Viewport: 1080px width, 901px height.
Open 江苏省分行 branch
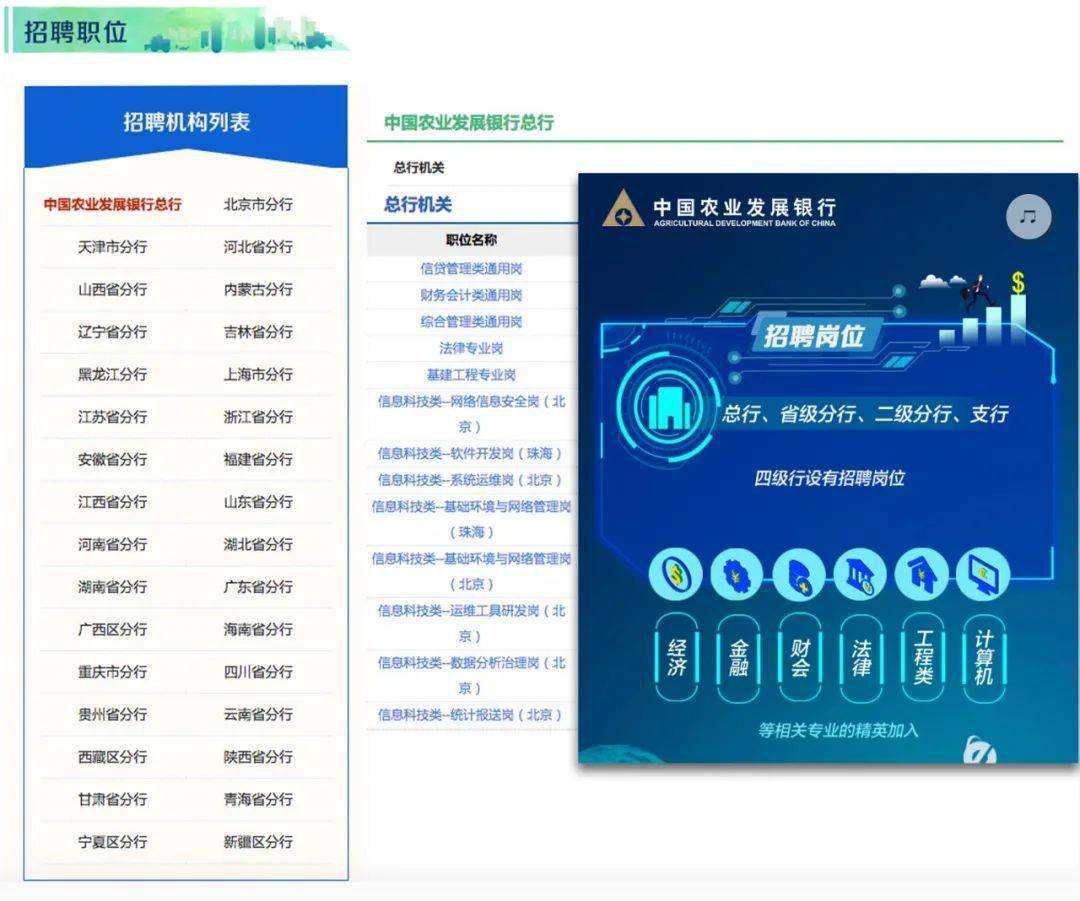point(112,417)
